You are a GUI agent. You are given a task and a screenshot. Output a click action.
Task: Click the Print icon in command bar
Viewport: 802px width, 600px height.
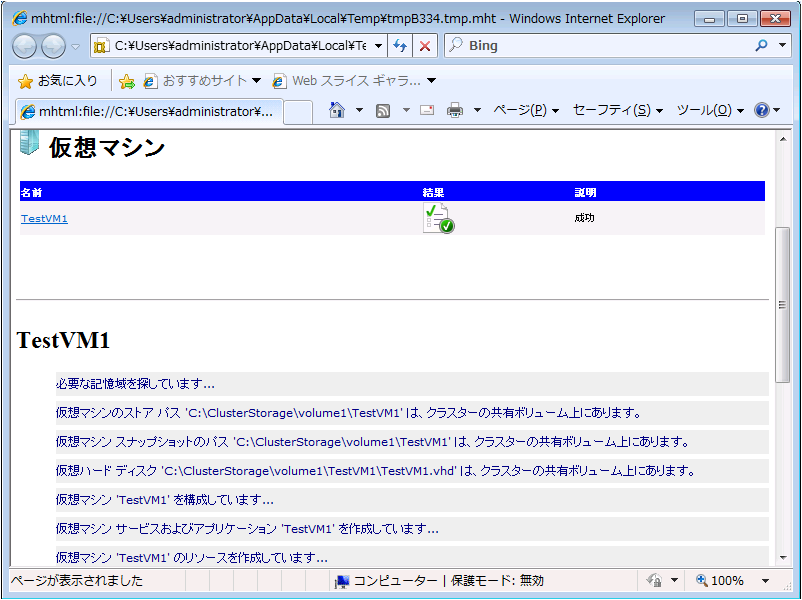455,110
